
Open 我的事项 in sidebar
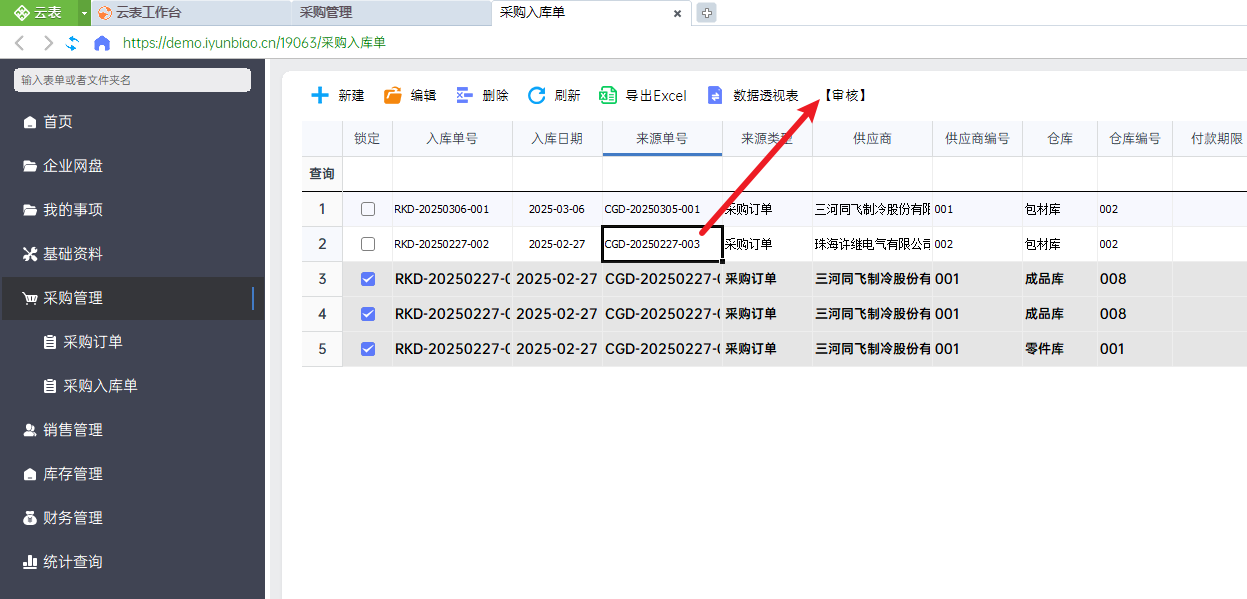[x=132, y=210]
